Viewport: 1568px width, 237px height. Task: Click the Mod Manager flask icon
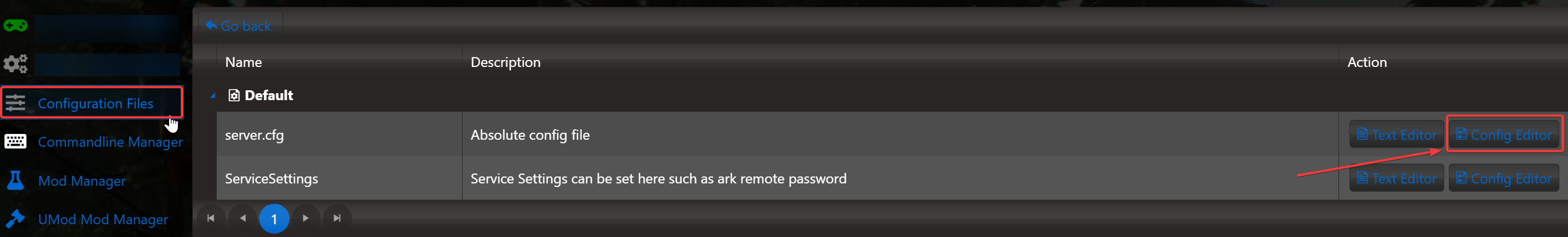point(15,181)
